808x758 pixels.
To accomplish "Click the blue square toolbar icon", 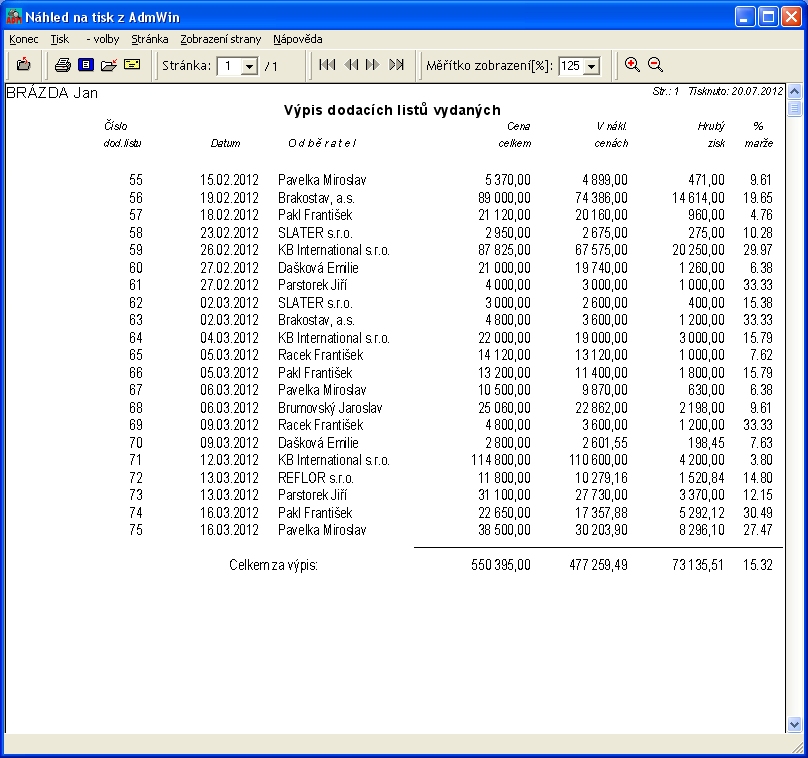I will (x=86, y=65).
